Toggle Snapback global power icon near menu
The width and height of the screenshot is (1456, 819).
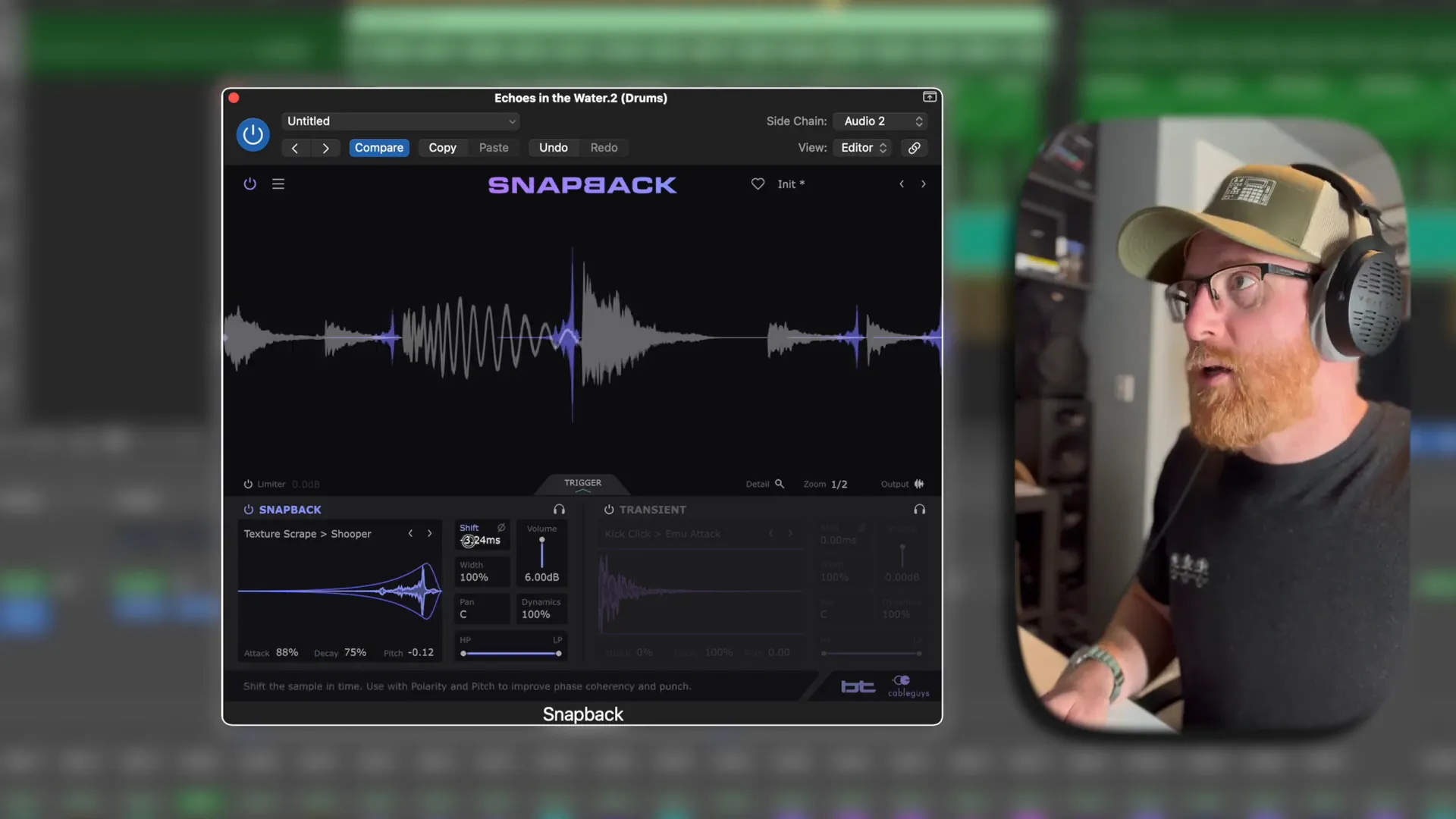249,184
